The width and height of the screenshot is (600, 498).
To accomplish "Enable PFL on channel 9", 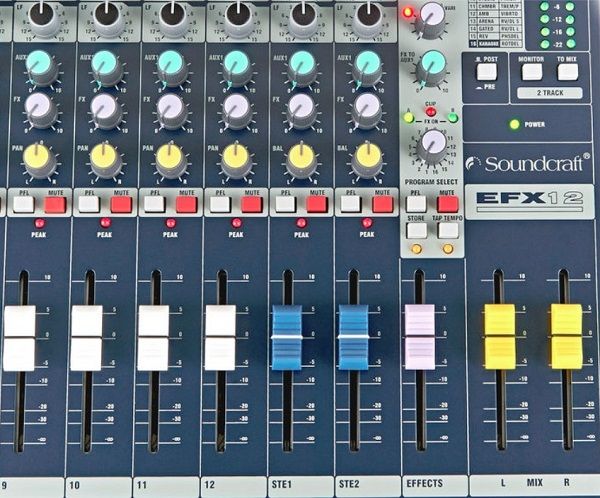I will pyautogui.click(x=24, y=205).
